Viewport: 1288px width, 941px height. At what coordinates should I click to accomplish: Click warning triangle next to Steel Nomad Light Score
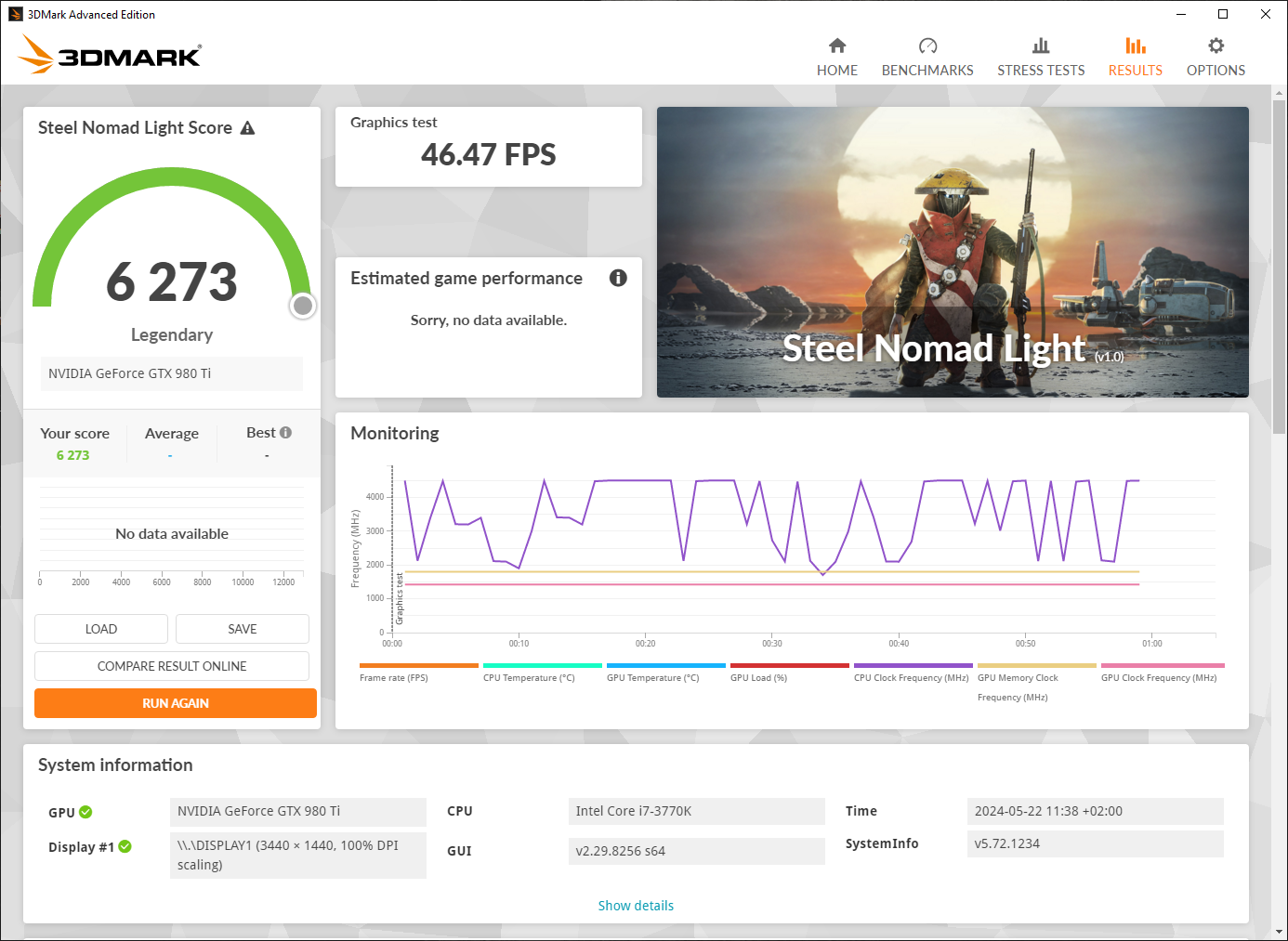pos(247,128)
